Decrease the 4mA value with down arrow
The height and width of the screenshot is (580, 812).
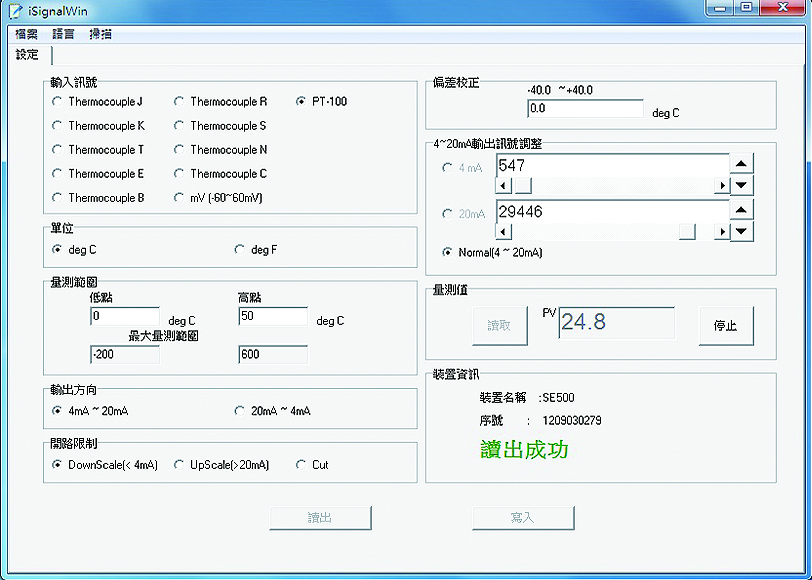click(742, 185)
